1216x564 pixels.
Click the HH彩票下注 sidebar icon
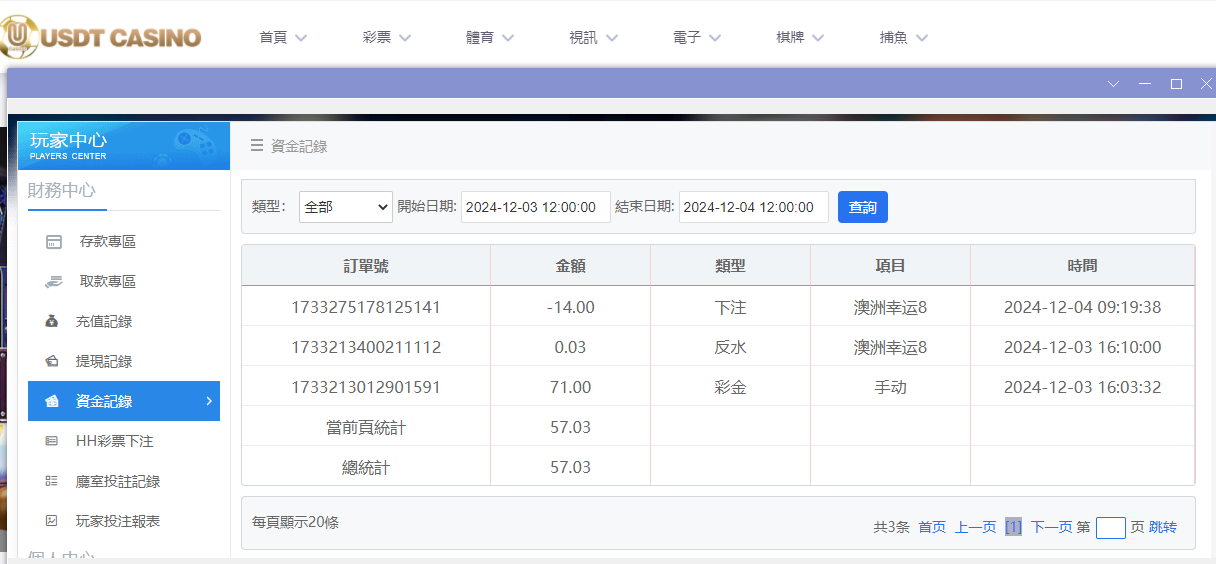[x=51, y=441]
